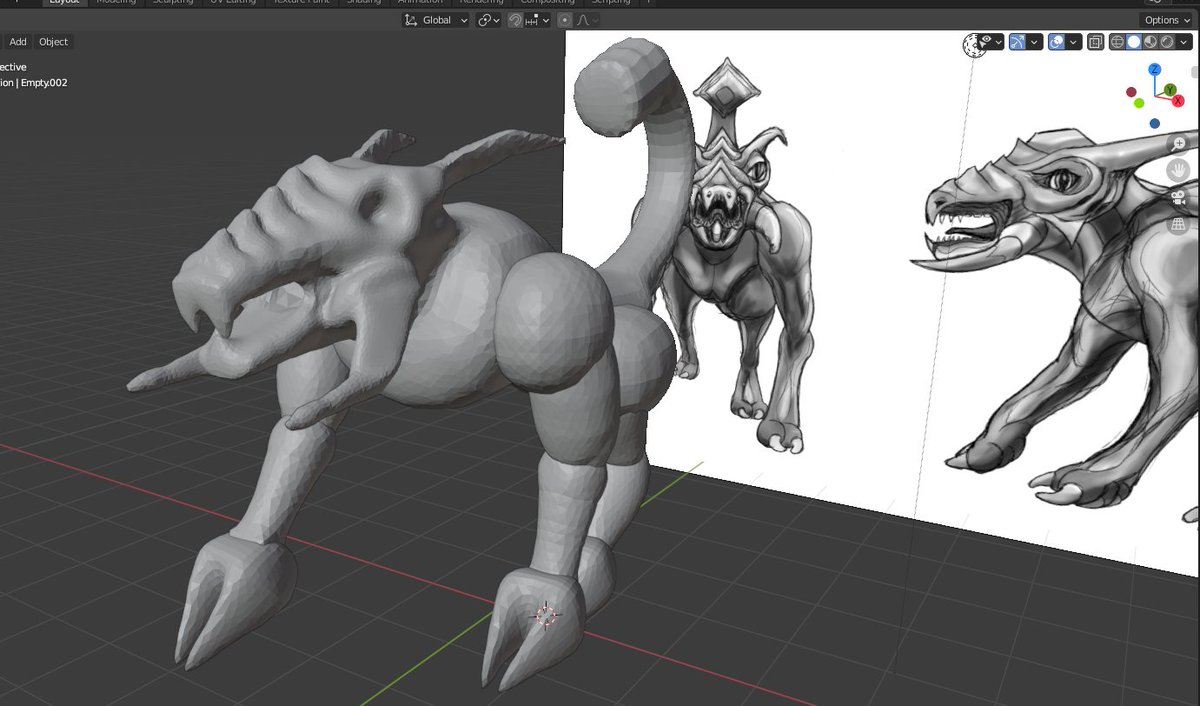The width and height of the screenshot is (1200, 706).
Task: Enable the snapping magnet icon
Action: [515, 20]
